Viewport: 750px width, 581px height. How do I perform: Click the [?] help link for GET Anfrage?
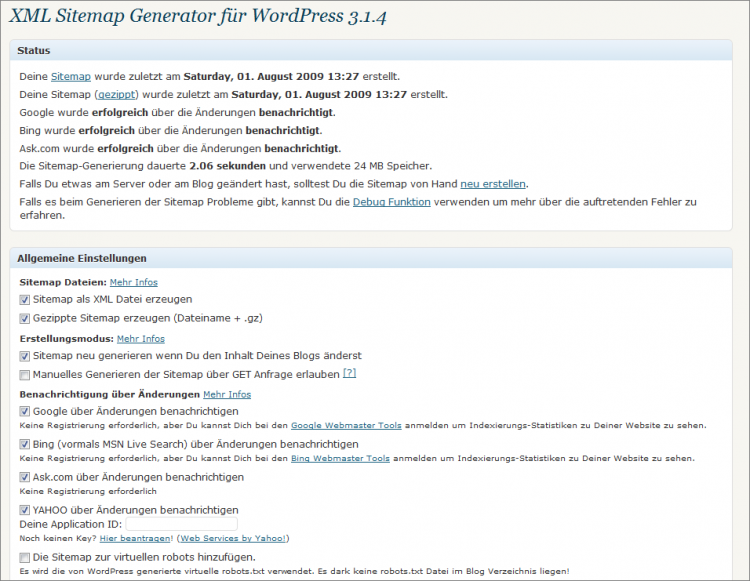tap(349, 374)
